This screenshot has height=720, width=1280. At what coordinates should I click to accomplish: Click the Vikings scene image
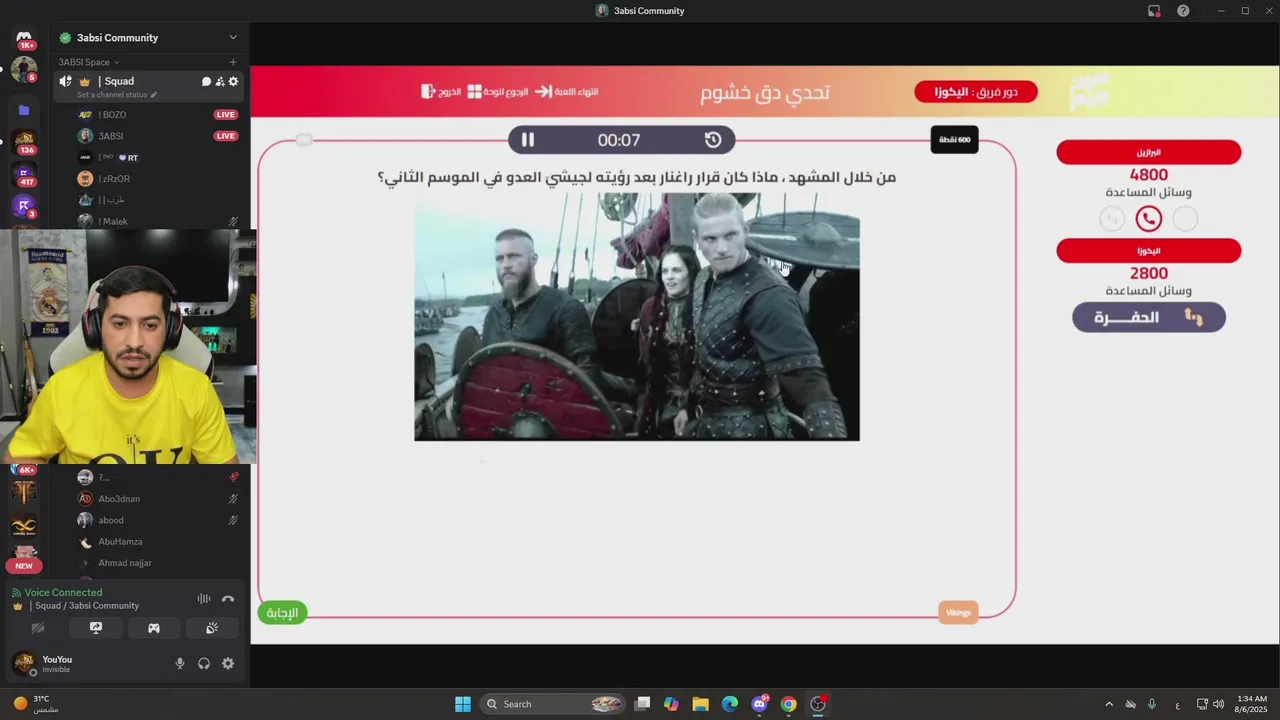637,317
